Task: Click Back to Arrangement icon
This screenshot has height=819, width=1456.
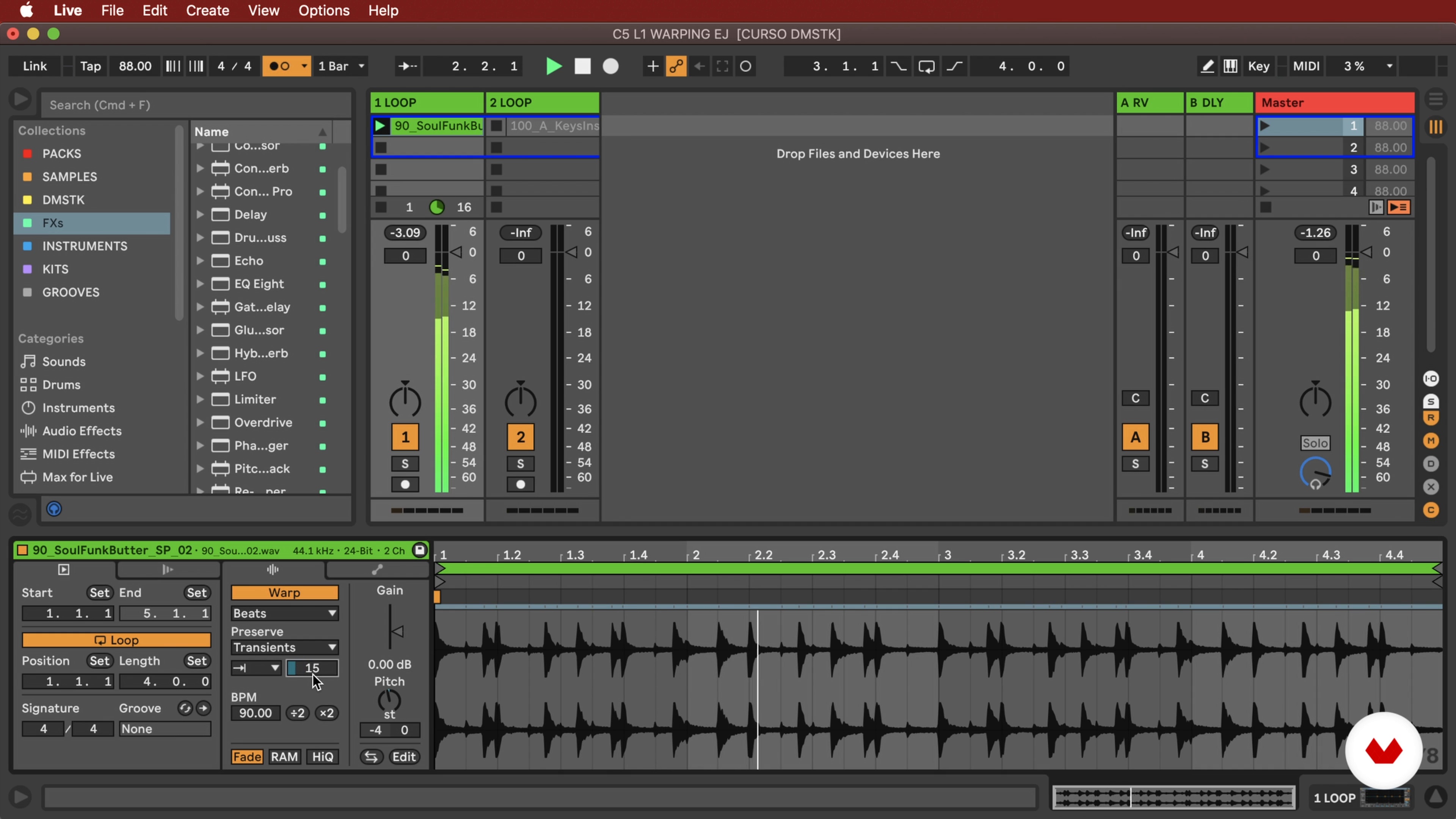Action: (x=1399, y=207)
